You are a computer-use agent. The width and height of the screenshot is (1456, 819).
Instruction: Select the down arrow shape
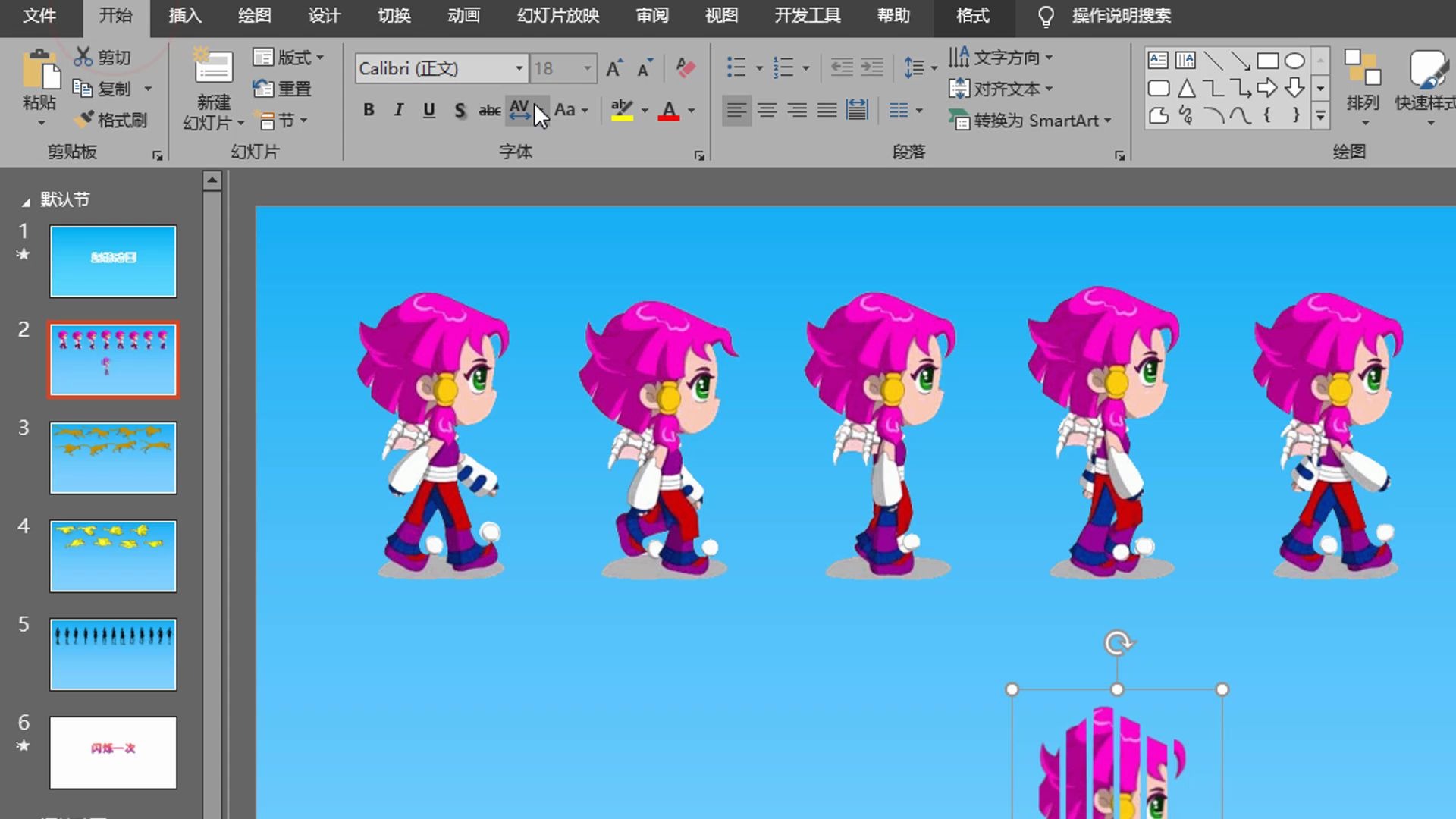coord(1294,88)
